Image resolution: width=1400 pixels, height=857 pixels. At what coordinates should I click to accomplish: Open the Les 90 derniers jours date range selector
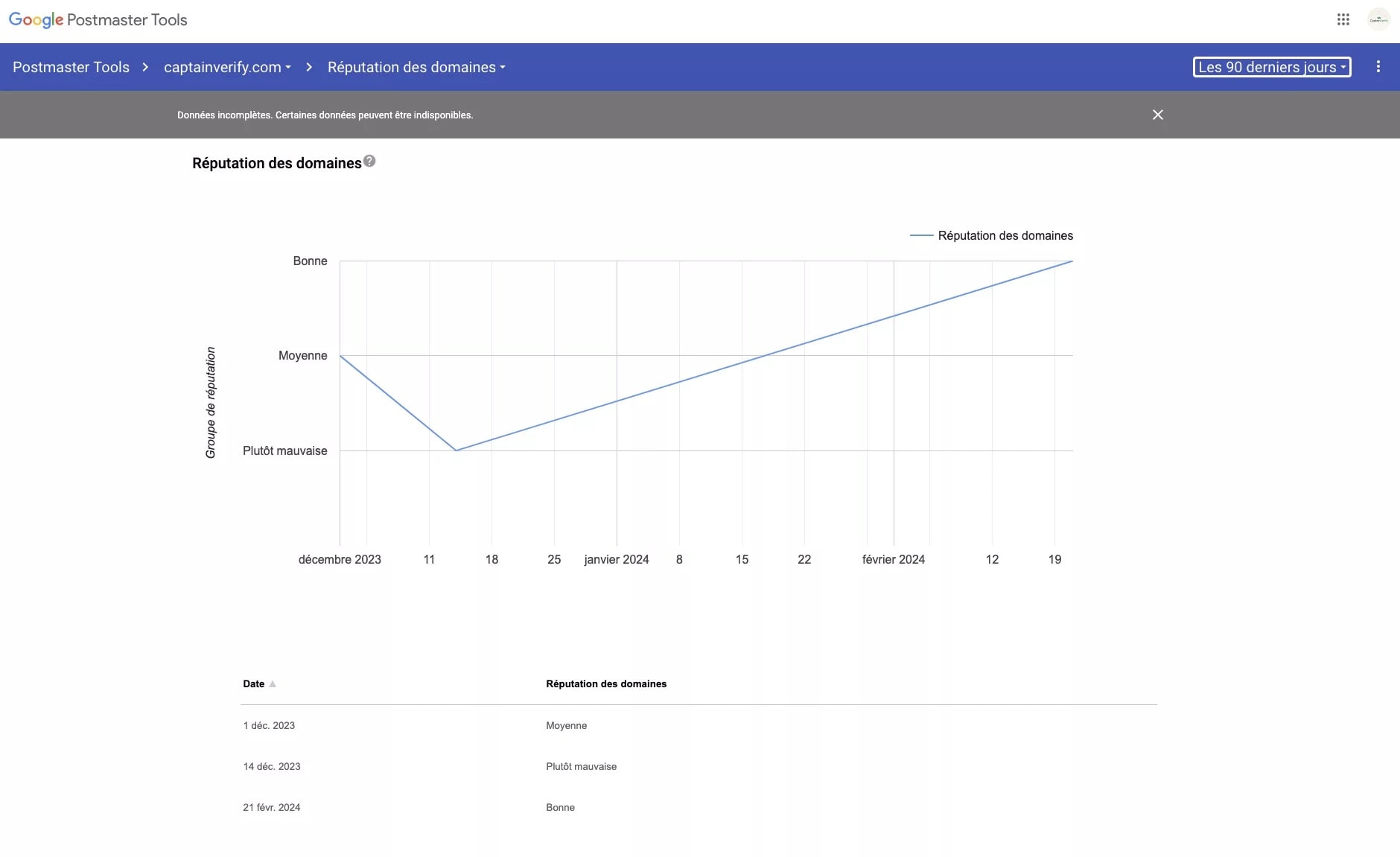click(1272, 66)
